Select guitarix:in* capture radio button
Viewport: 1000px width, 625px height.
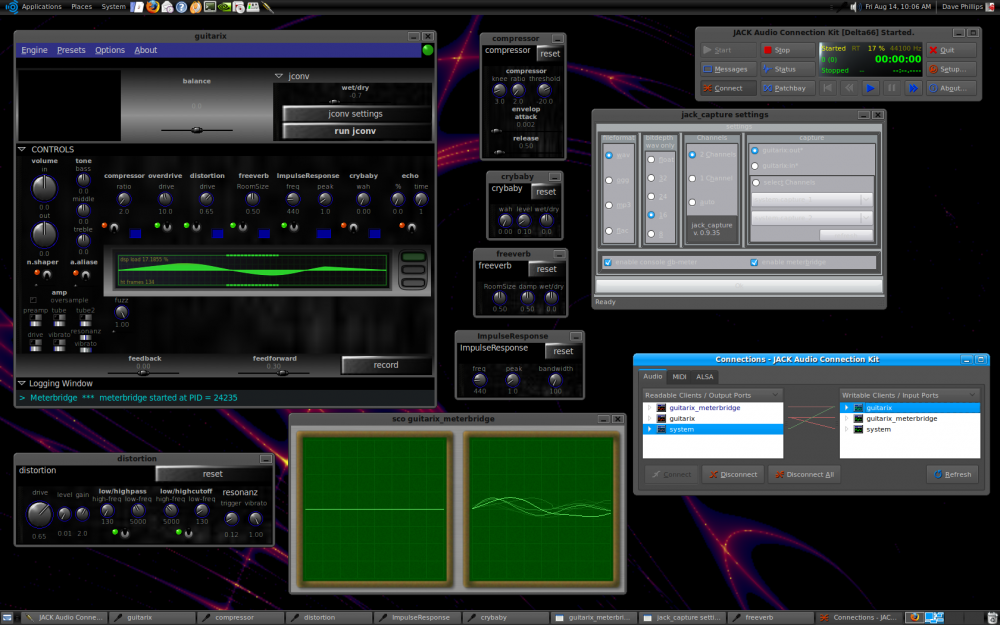click(x=755, y=166)
